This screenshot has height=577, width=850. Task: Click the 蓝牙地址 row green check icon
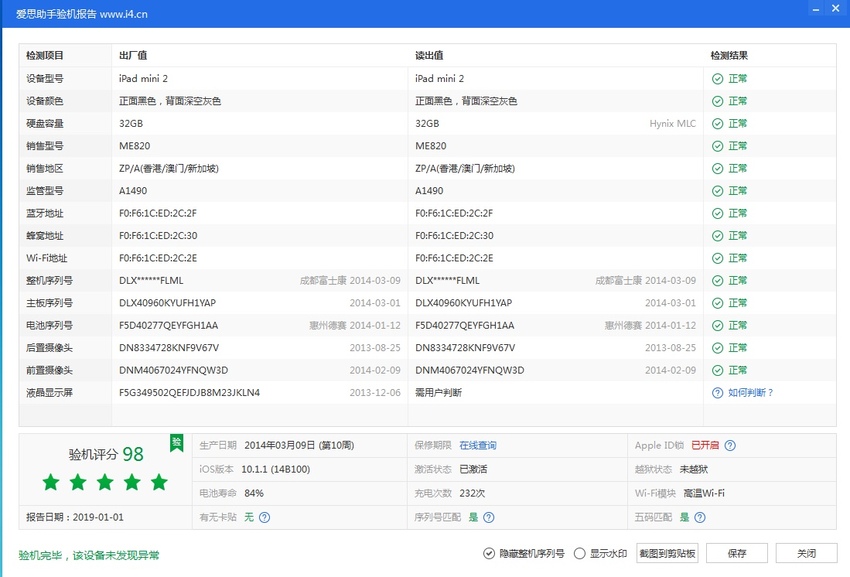tap(717, 213)
